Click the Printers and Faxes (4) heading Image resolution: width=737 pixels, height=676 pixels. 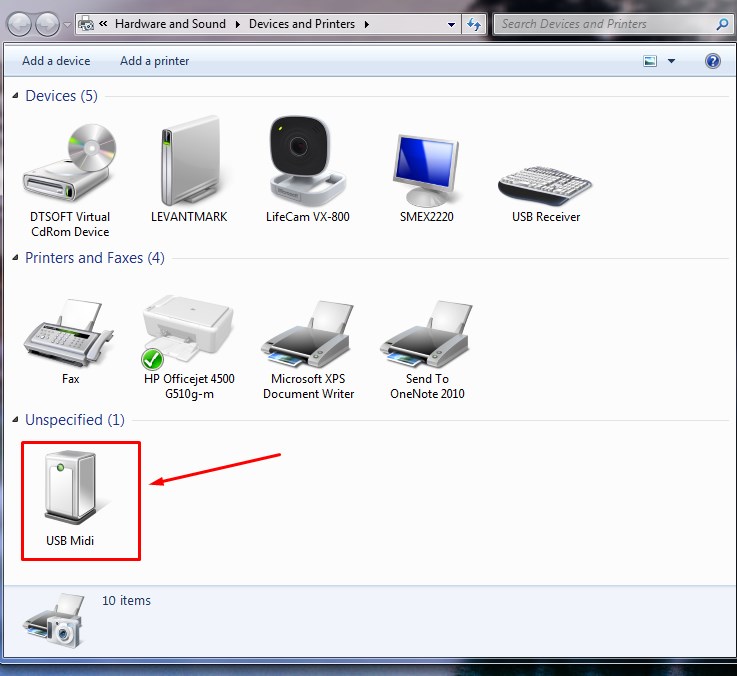point(94,258)
